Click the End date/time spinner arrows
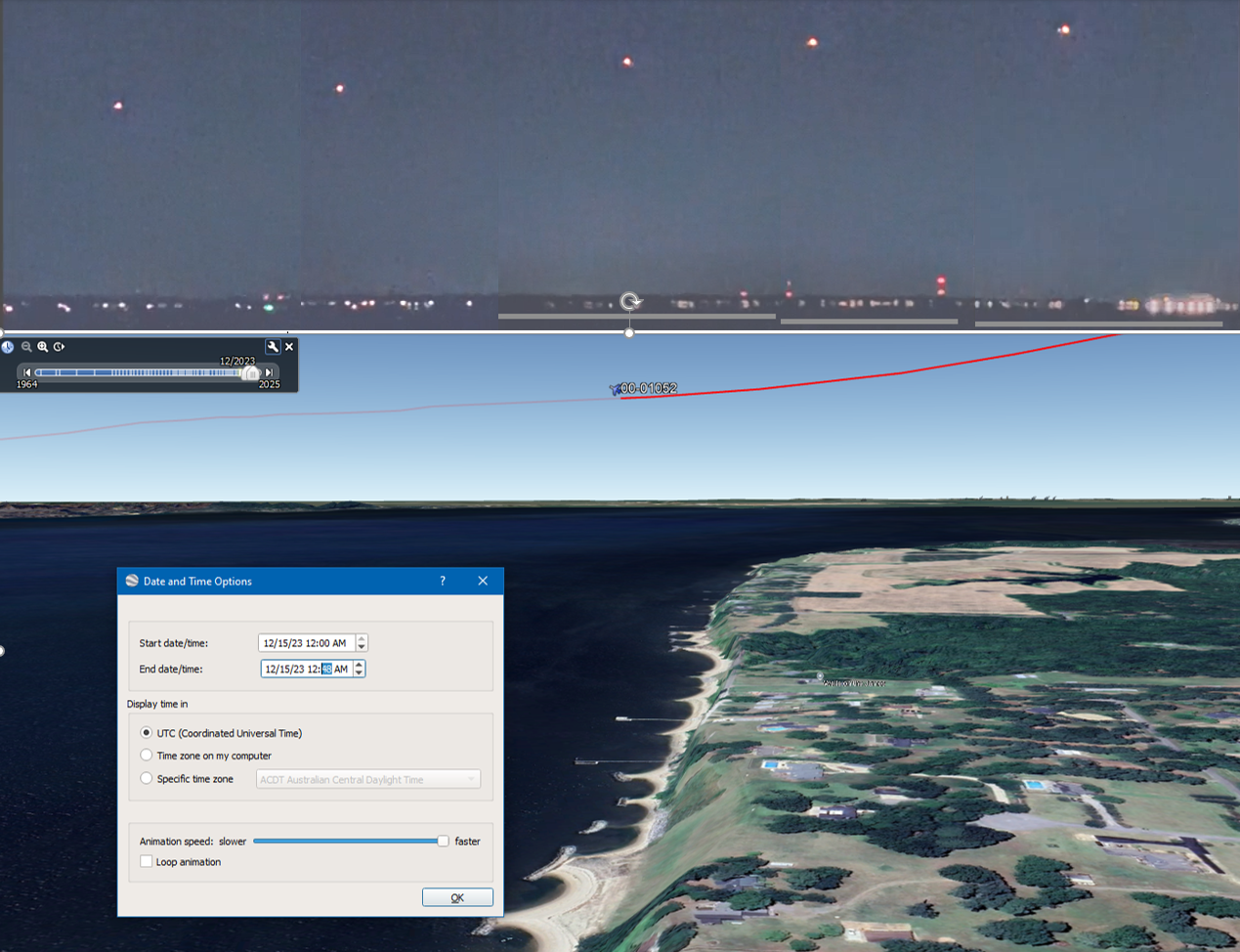 [360, 670]
